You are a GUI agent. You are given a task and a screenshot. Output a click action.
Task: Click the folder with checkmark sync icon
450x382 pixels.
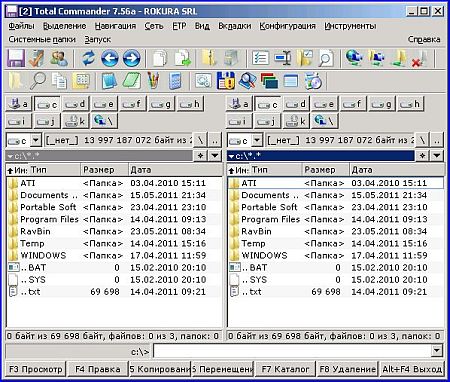click(304, 59)
